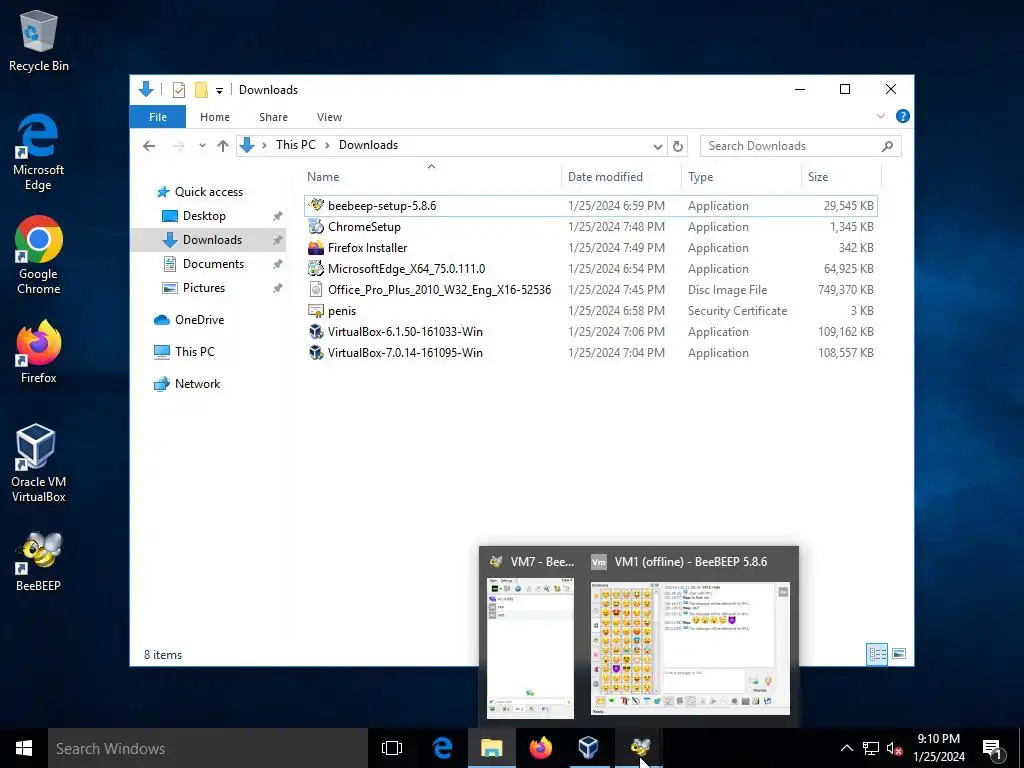Open recent locations dropdown arrow
This screenshot has height=768, width=1024.
point(202,146)
